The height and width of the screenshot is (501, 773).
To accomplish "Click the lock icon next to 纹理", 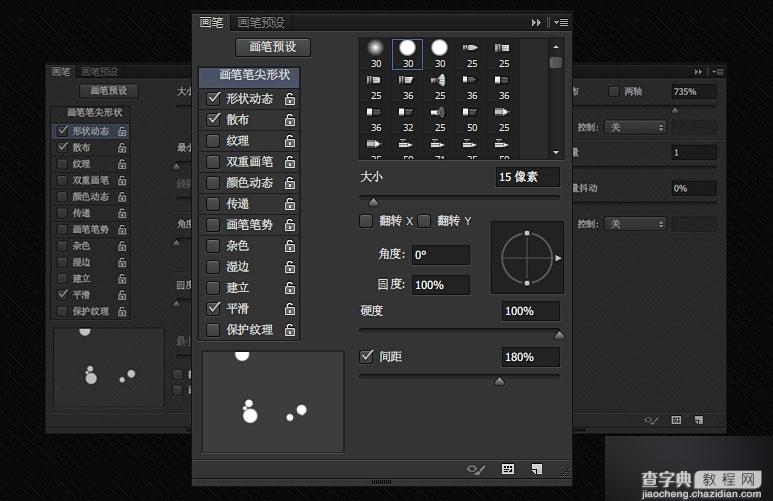I will coord(289,141).
